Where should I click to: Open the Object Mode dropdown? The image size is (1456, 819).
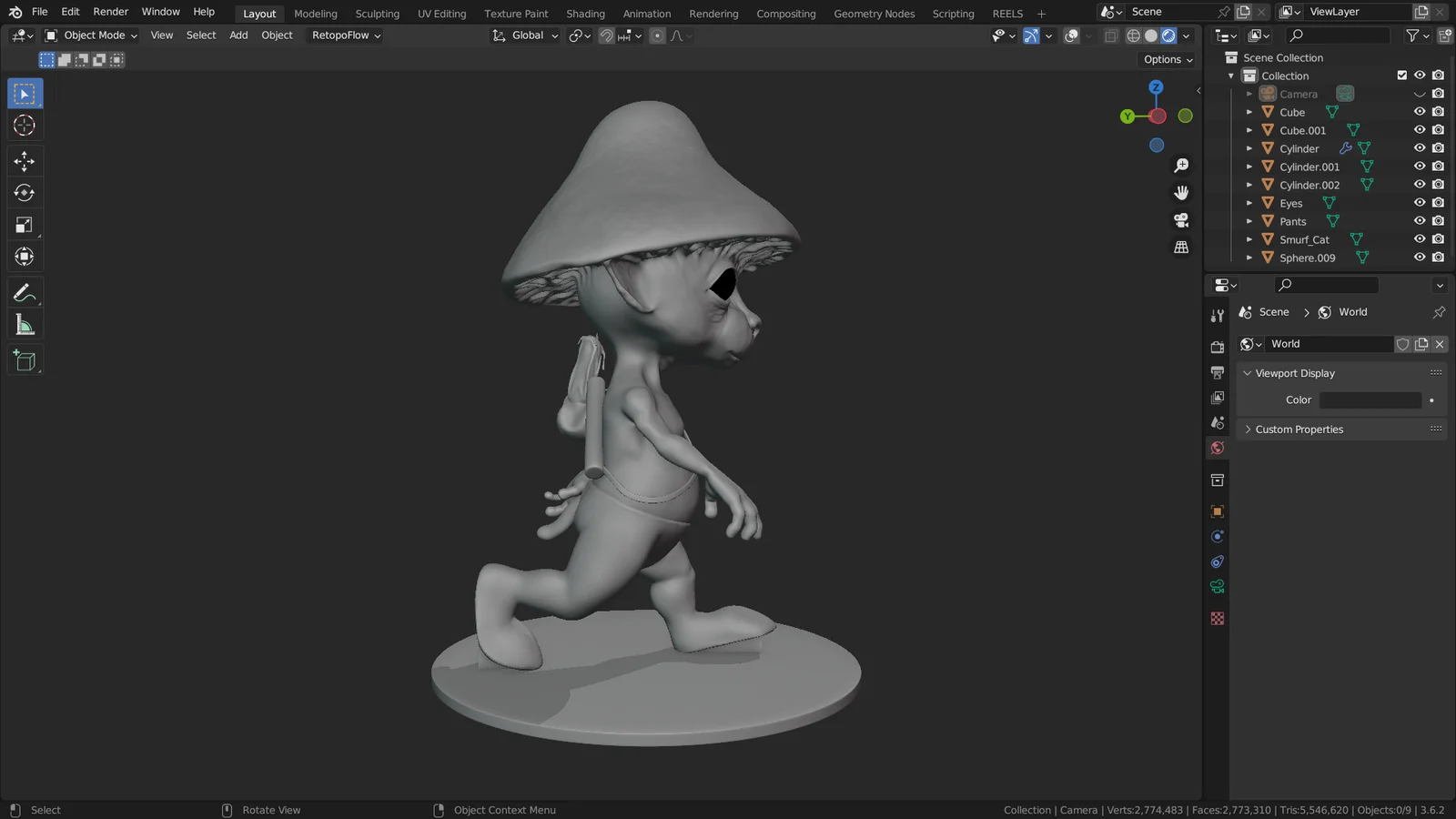(90, 35)
